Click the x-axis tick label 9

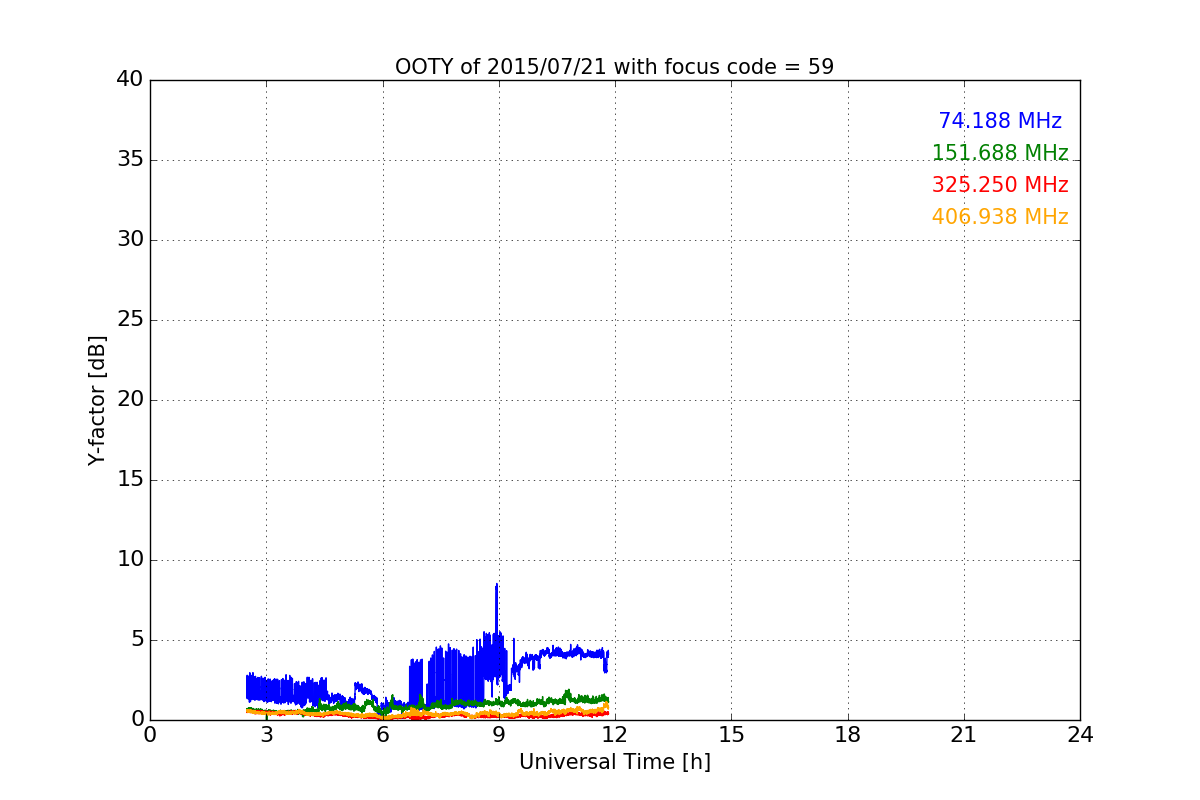[x=499, y=734]
